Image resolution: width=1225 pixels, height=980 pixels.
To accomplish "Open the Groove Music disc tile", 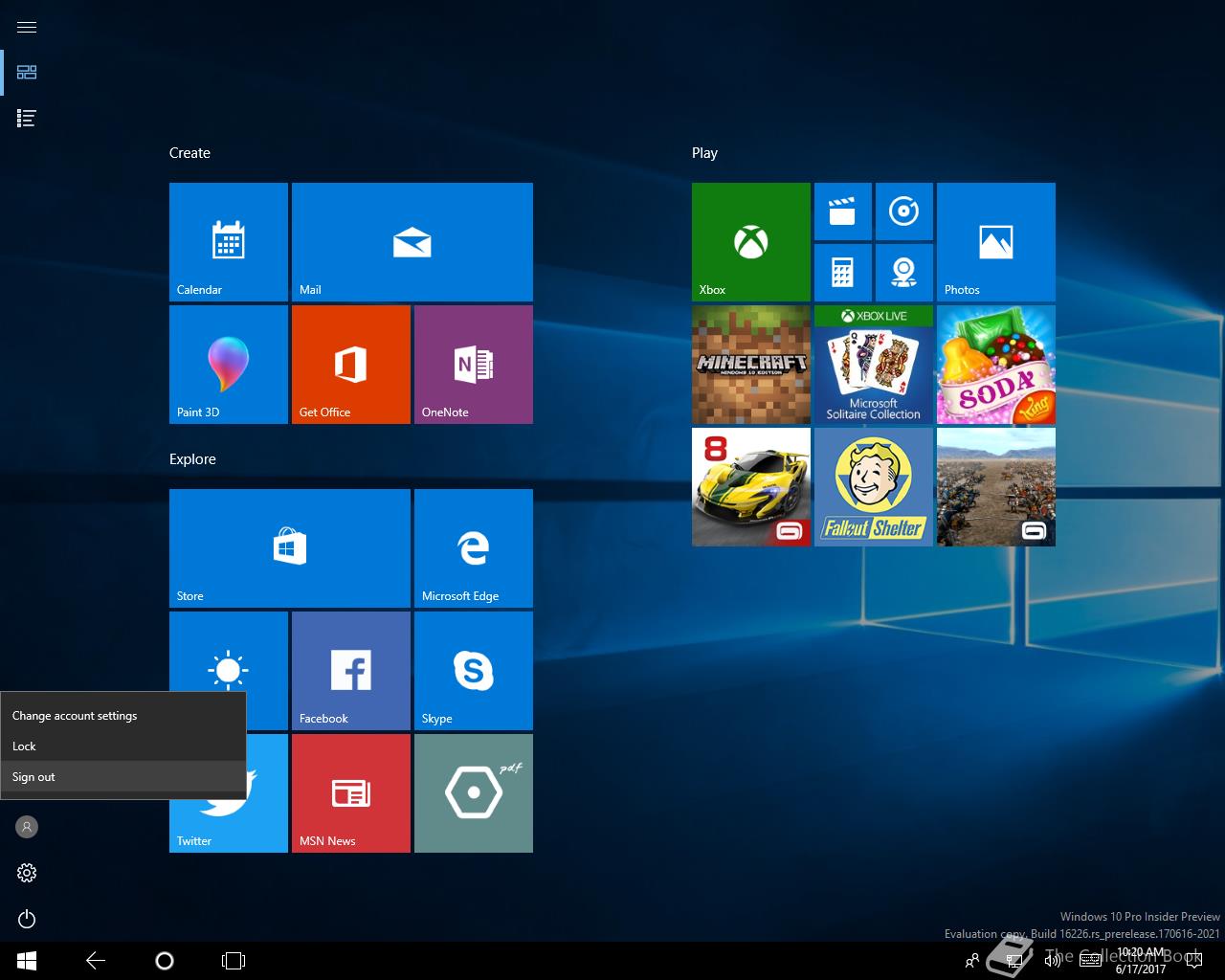I will click(x=904, y=212).
